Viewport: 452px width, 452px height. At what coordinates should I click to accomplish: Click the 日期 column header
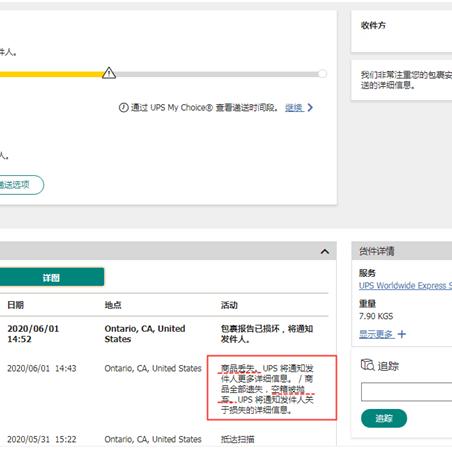(x=15, y=305)
